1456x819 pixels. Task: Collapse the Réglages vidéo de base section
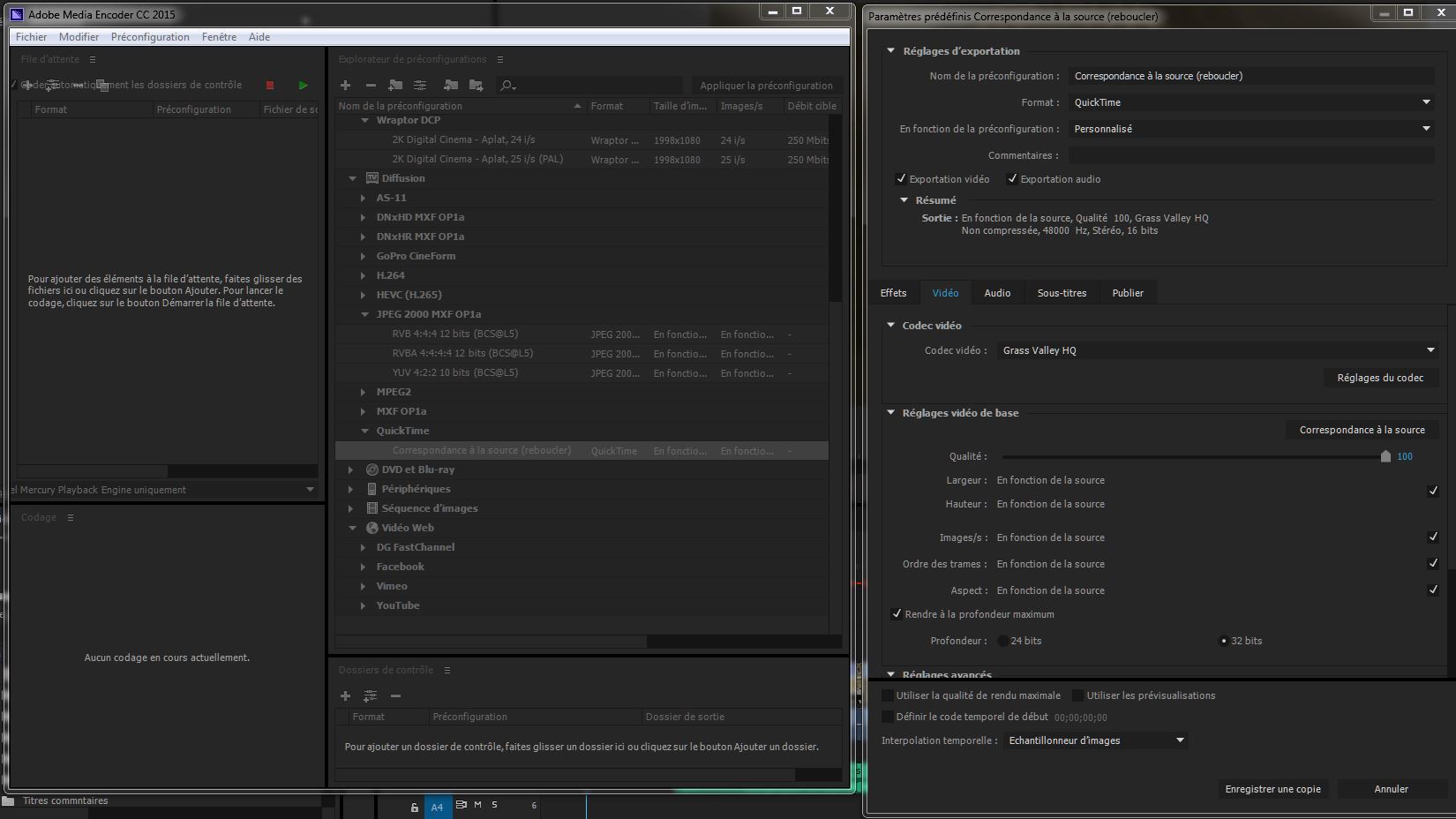pyautogui.click(x=890, y=413)
